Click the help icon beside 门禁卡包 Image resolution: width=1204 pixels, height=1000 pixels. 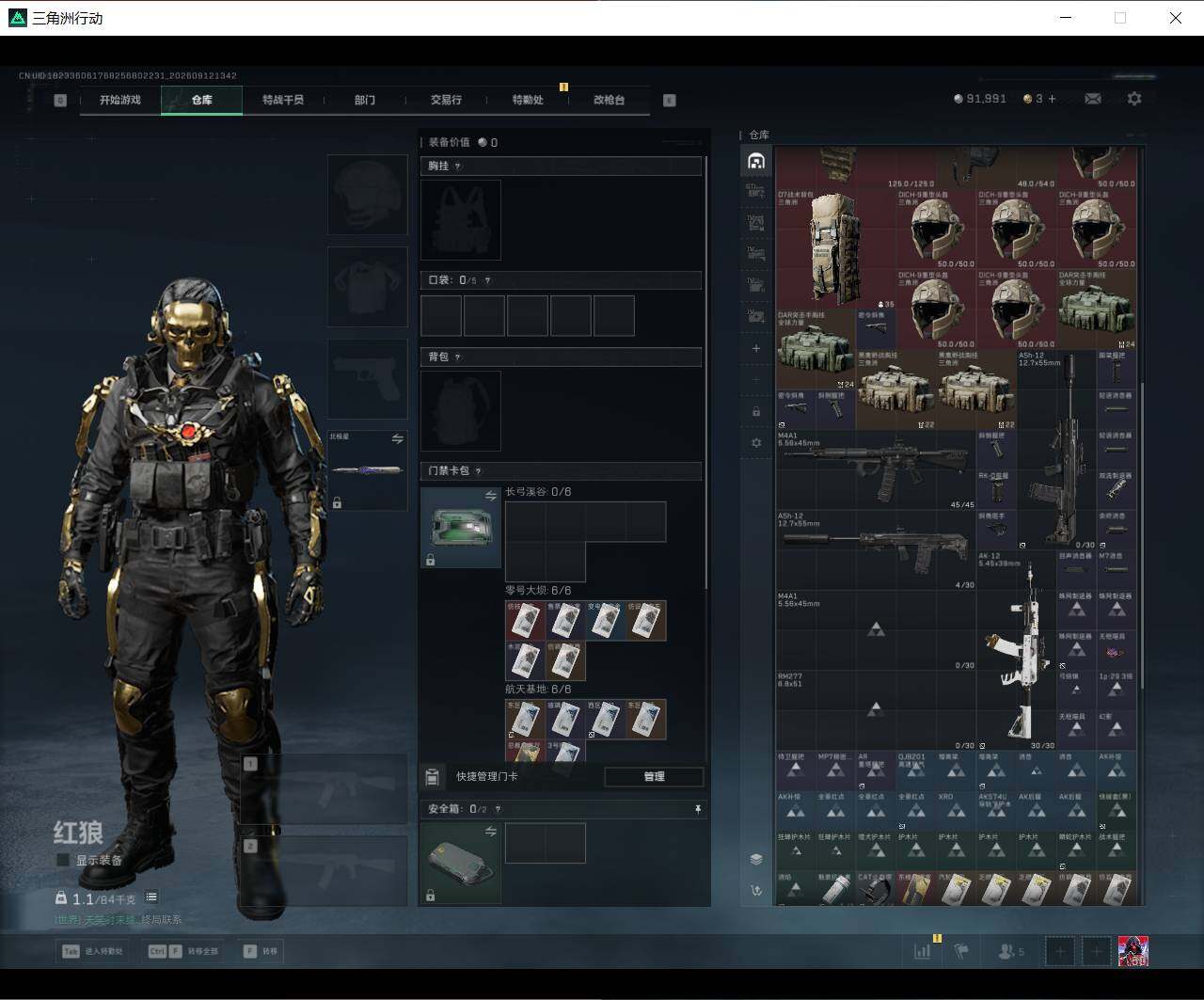point(479,471)
